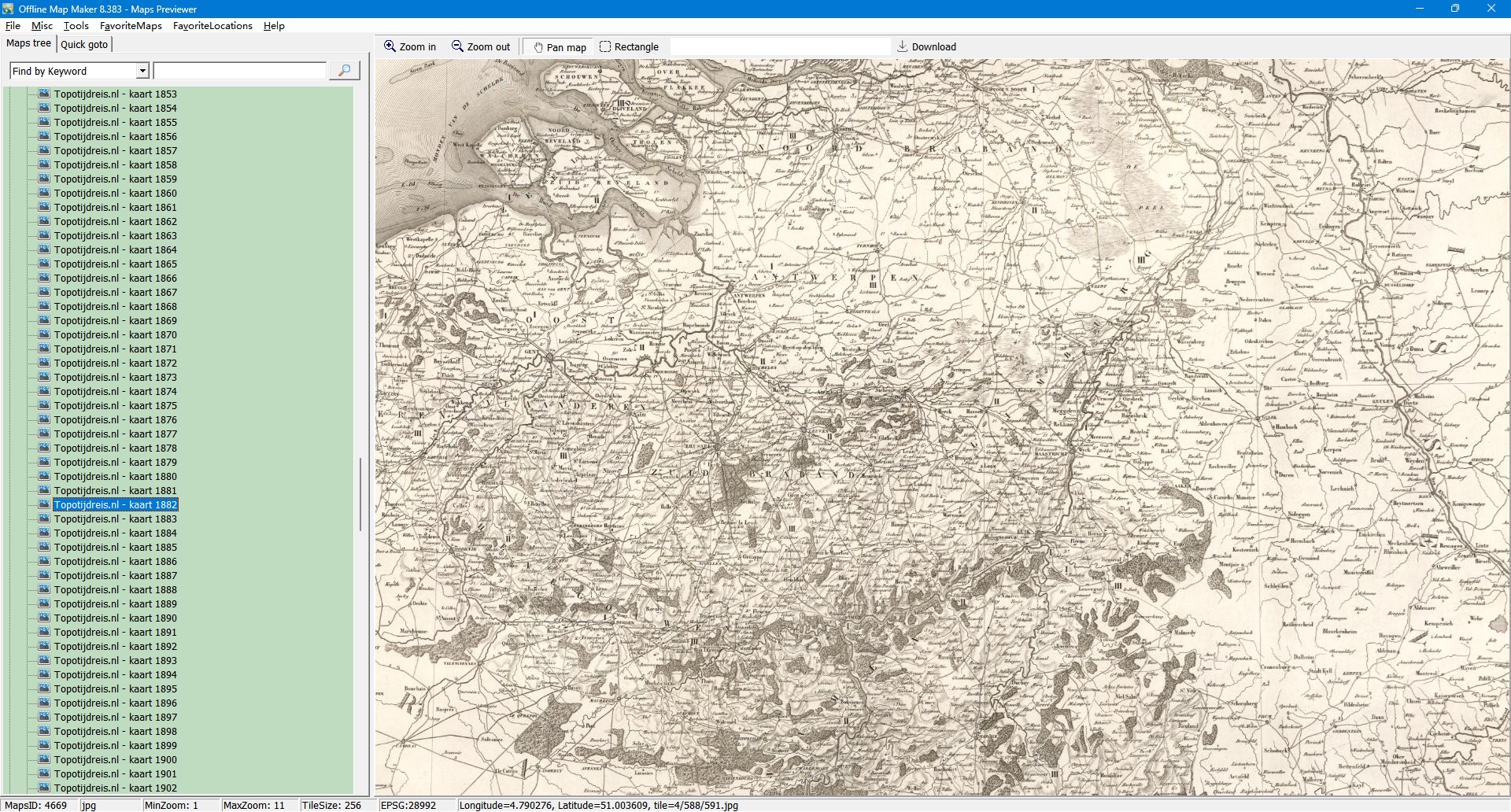Click the keyword search text field
1511x812 pixels.
click(239, 71)
